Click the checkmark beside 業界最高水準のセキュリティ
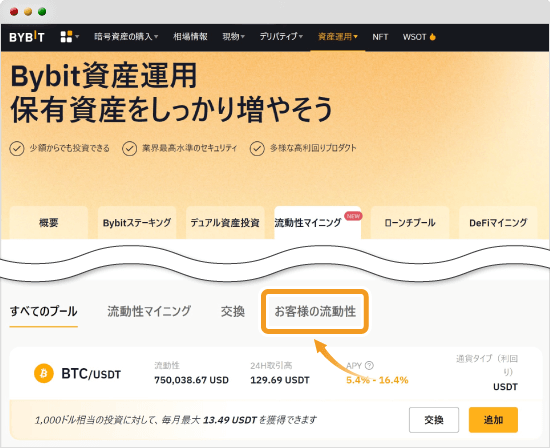Screen dimensions: 550x448 (x=129, y=148)
